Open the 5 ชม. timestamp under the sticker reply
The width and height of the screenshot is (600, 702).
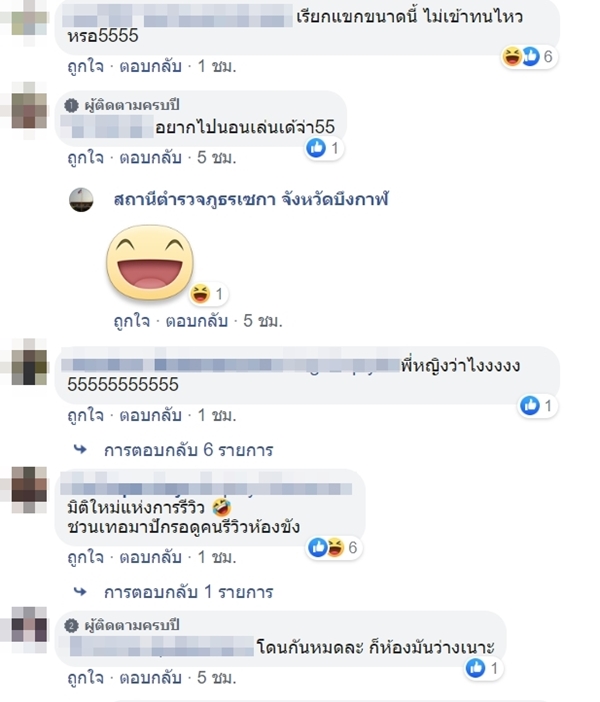coord(263,321)
